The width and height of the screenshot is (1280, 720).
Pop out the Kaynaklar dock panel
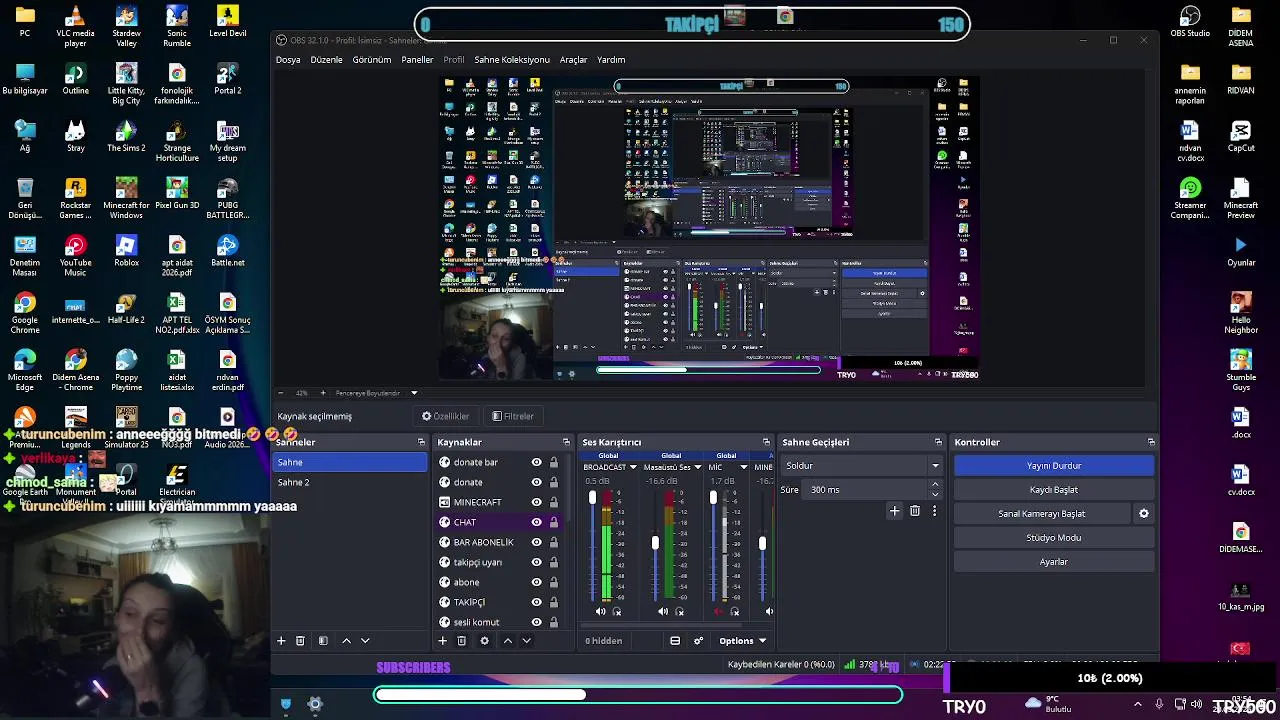(566, 442)
